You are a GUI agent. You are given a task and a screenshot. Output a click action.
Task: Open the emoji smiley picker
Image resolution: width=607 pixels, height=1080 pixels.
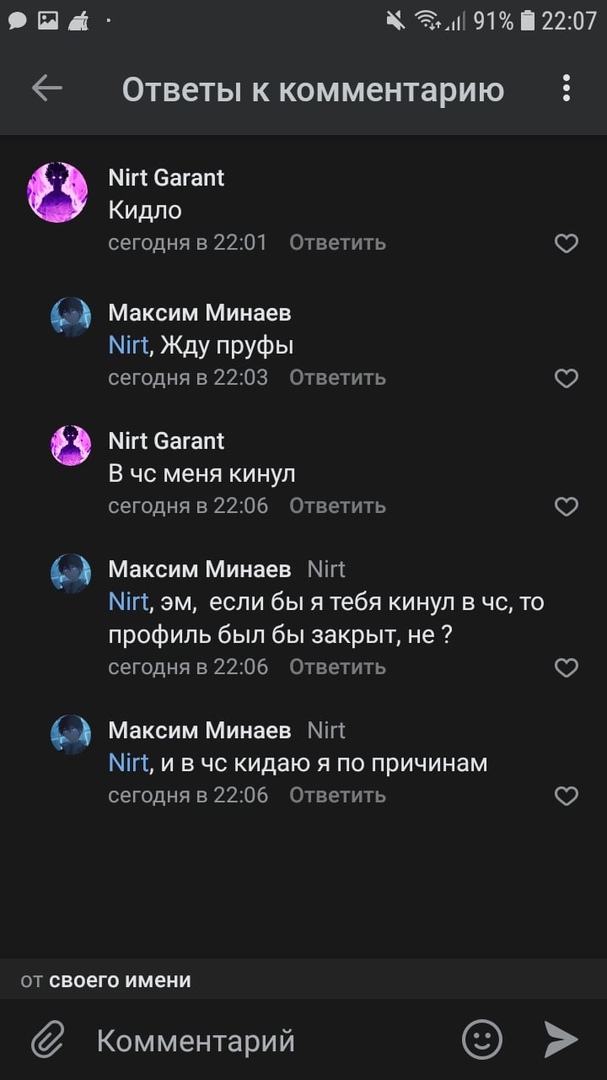click(482, 1040)
